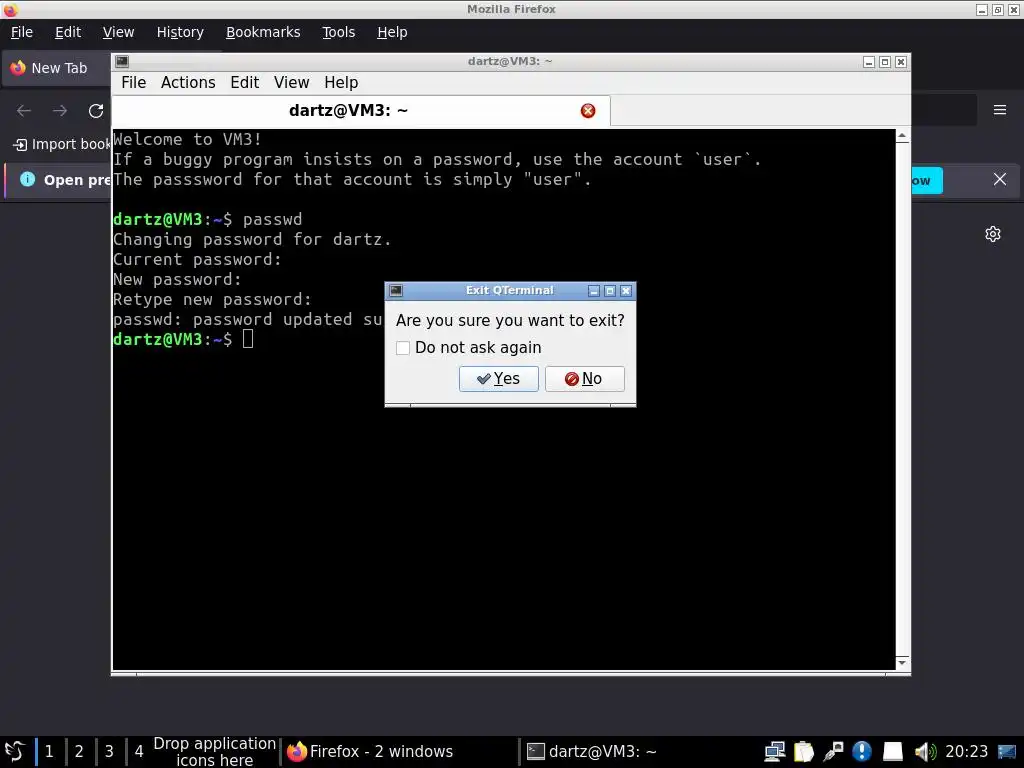Click 'Welcome to VM3!' terminal line
The image size is (1024, 768).
click(x=187, y=140)
